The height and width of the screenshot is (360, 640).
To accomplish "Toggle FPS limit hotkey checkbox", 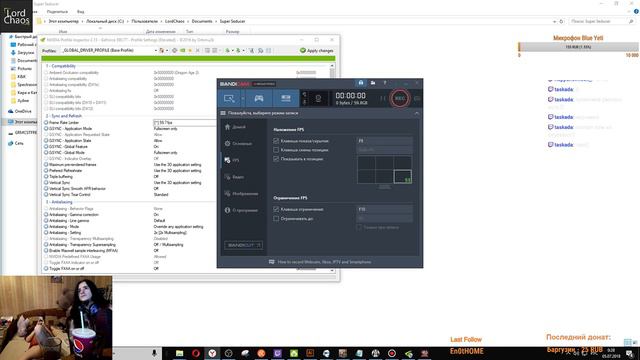I will tap(276, 209).
